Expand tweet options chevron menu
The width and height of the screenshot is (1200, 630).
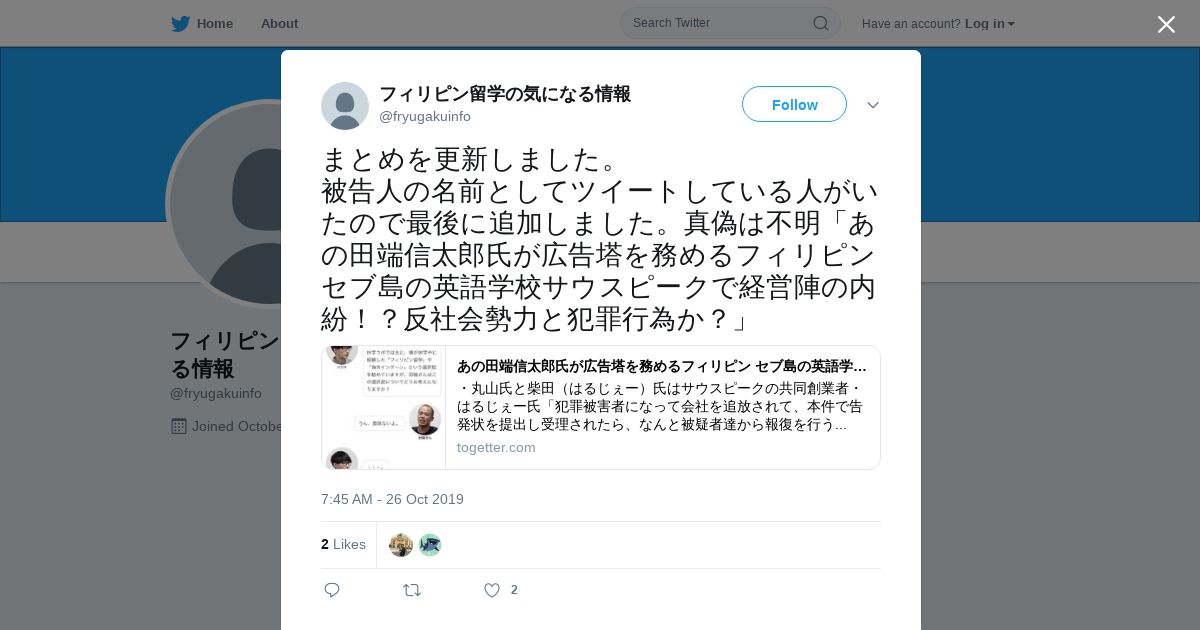coord(873,105)
